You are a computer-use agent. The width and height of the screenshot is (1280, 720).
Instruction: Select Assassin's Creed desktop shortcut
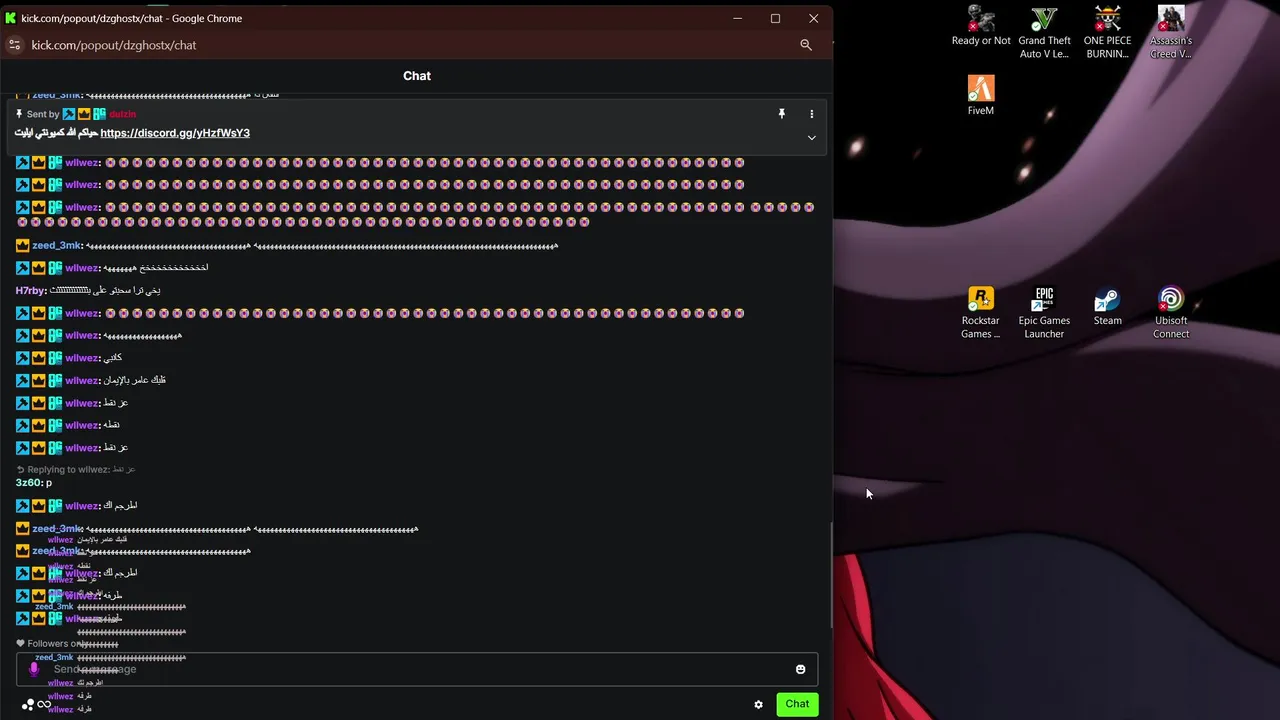(1171, 33)
